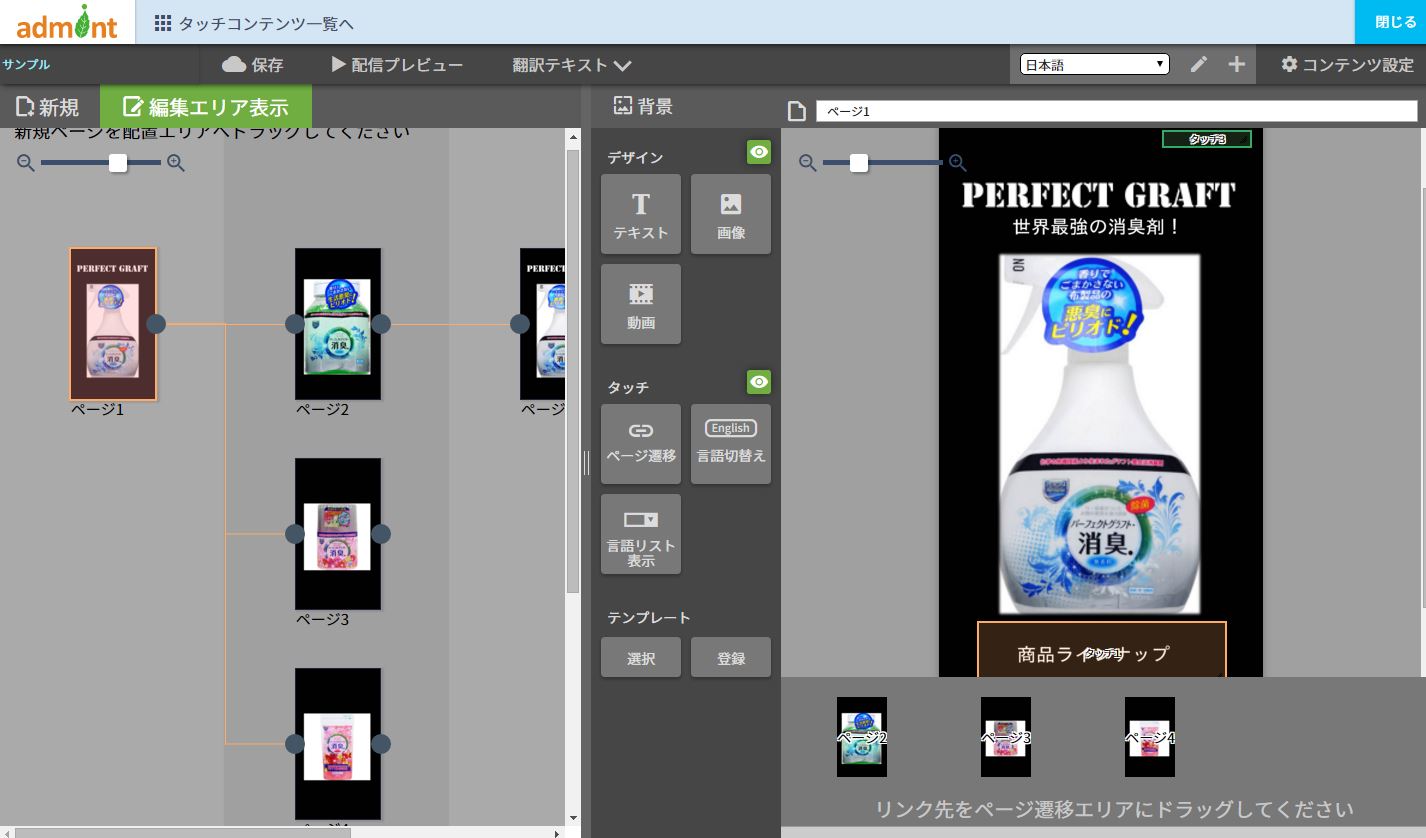Click the テンプレート 選択 button

pyautogui.click(x=641, y=658)
